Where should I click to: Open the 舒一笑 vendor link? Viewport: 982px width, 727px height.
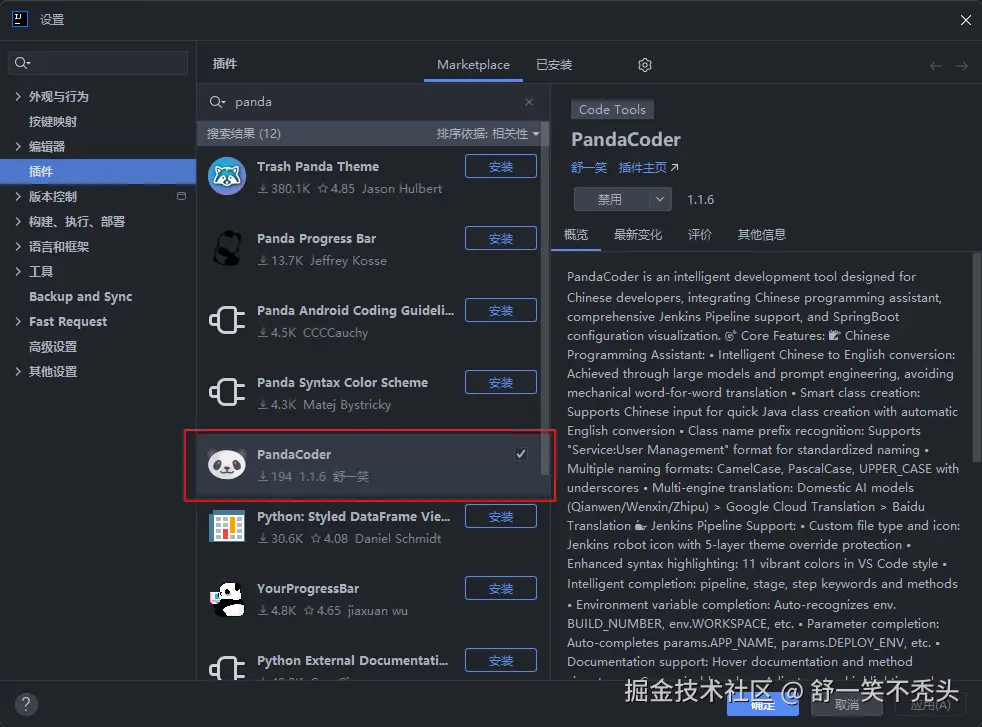589,167
